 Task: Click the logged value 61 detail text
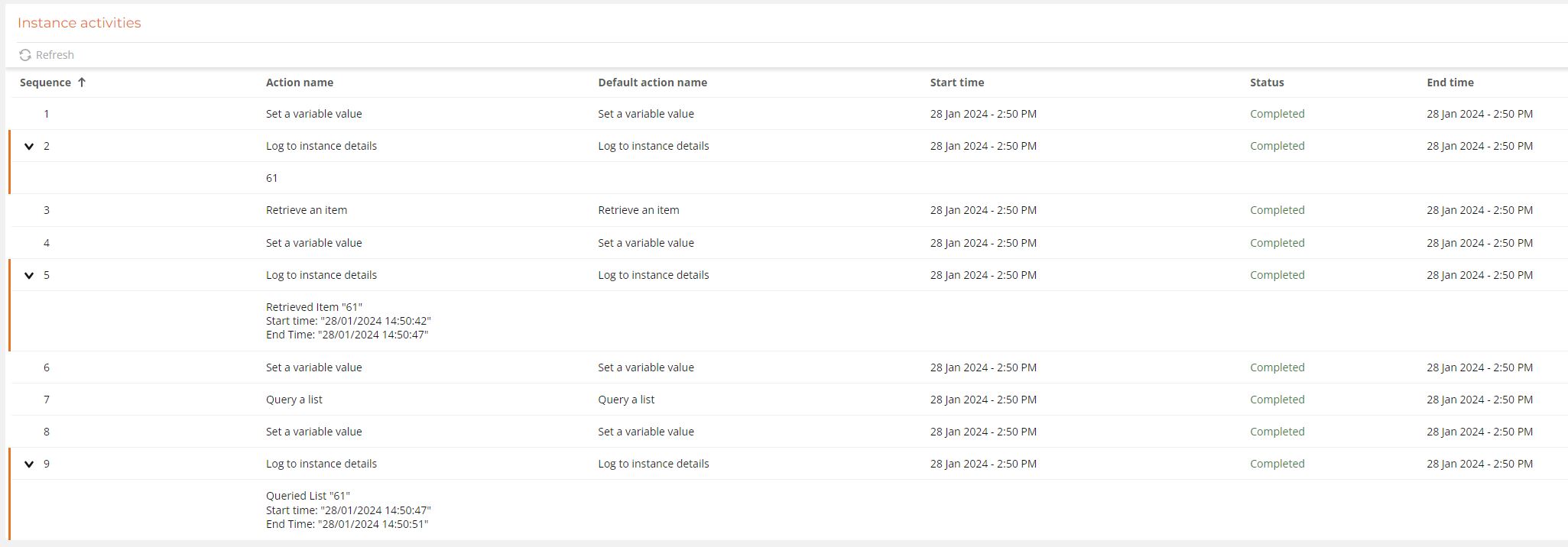tap(272, 178)
